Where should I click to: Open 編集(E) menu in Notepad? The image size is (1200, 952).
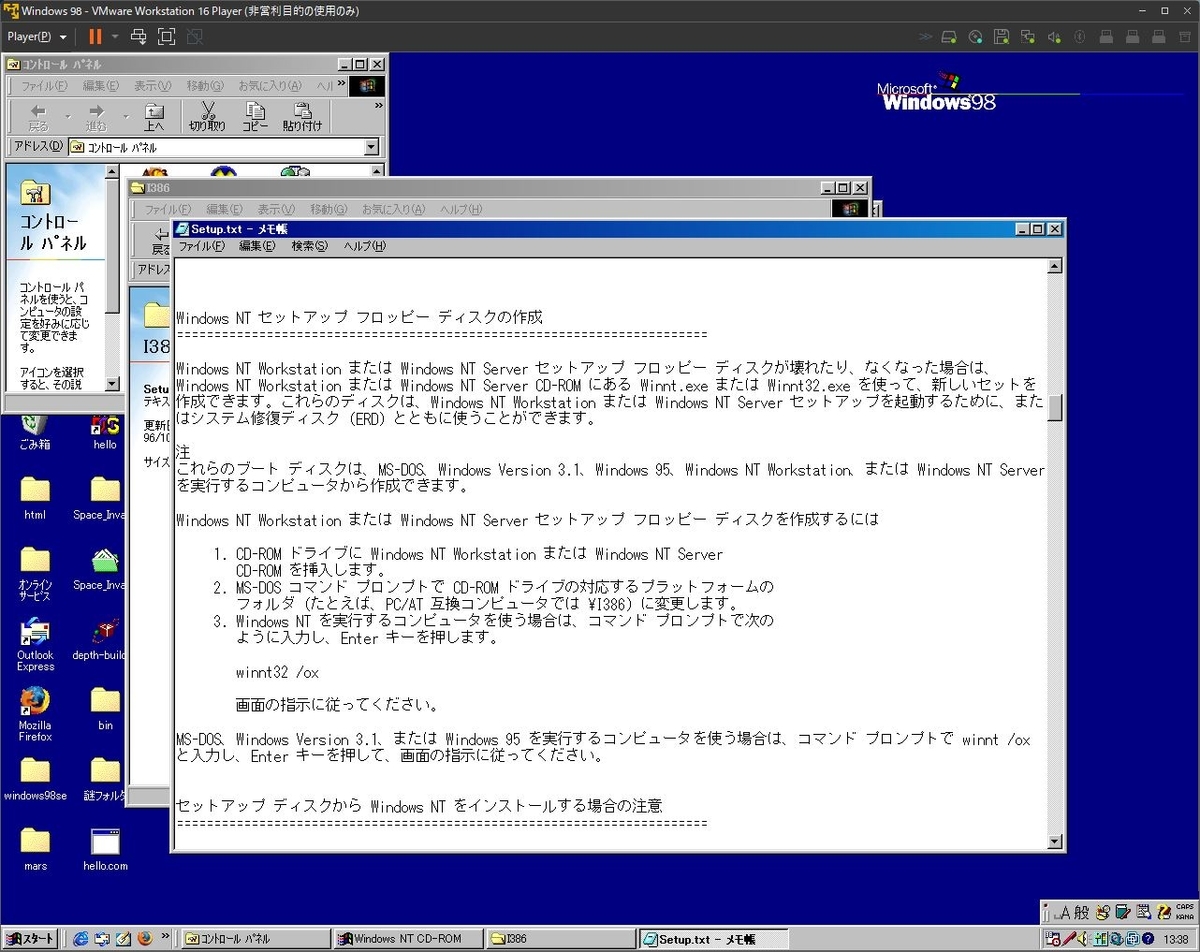[x=257, y=246]
